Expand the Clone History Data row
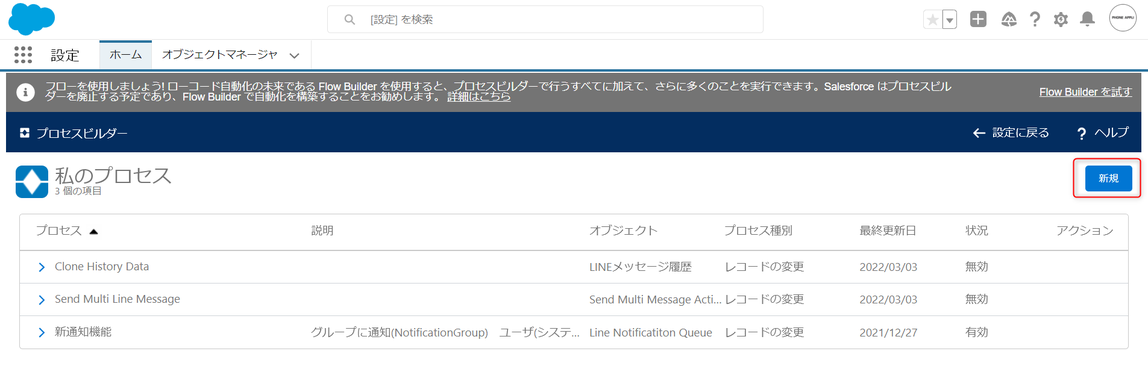Viewport: 1148px width, 366px height. (42, 267)
